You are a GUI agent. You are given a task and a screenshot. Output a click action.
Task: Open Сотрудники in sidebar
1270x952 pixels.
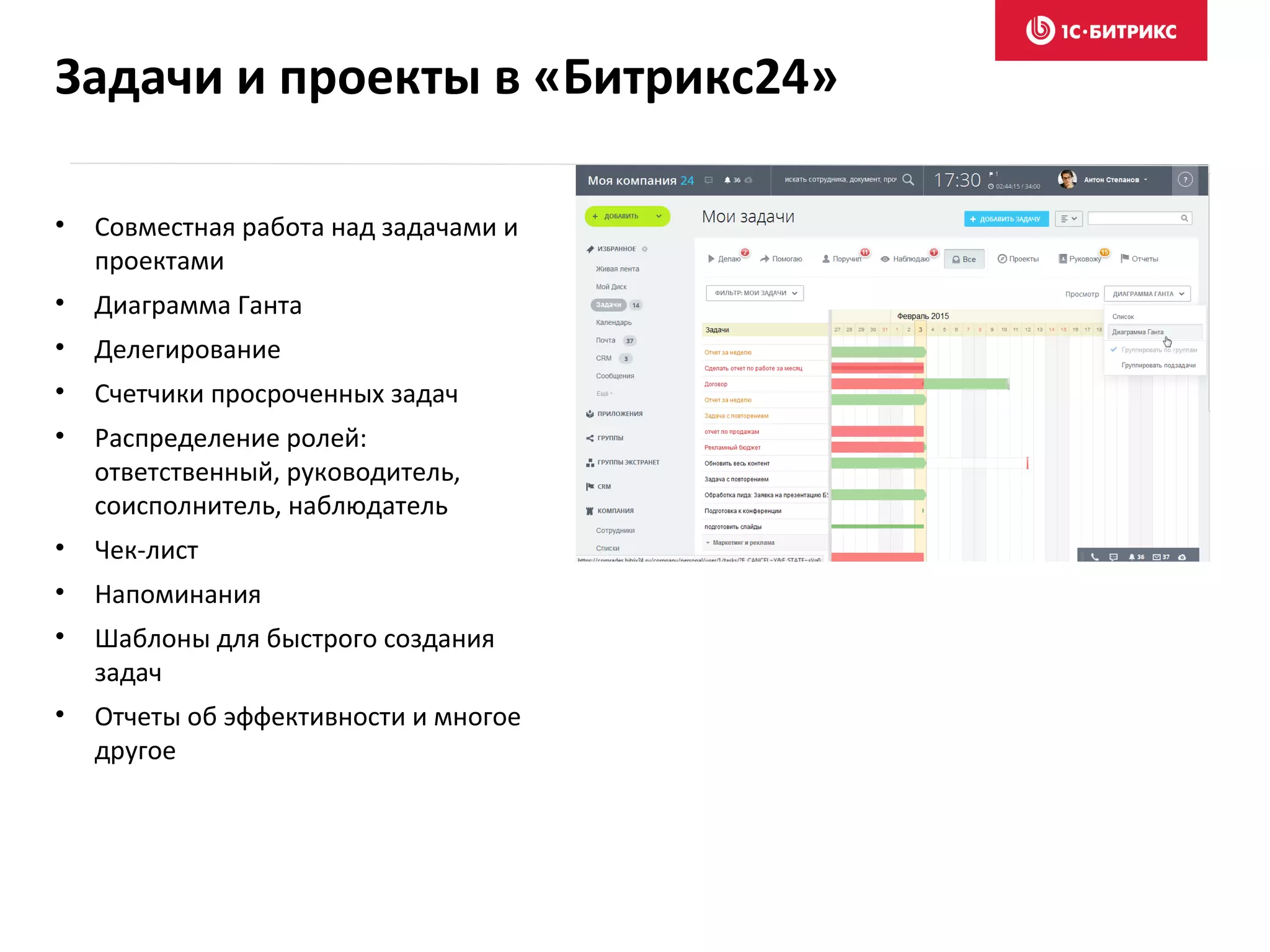(615, 531)
